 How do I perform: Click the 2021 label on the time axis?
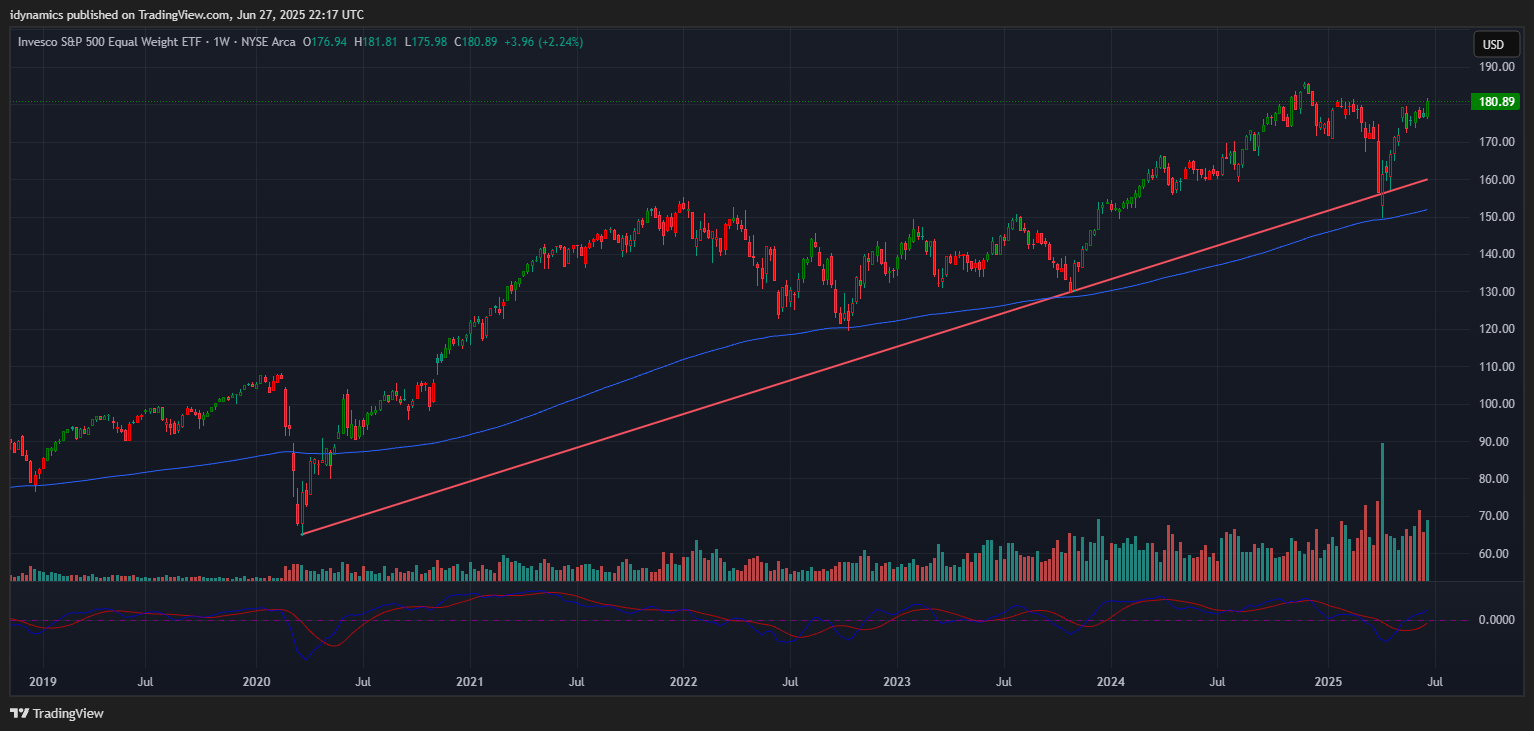(x=470, y=682)
